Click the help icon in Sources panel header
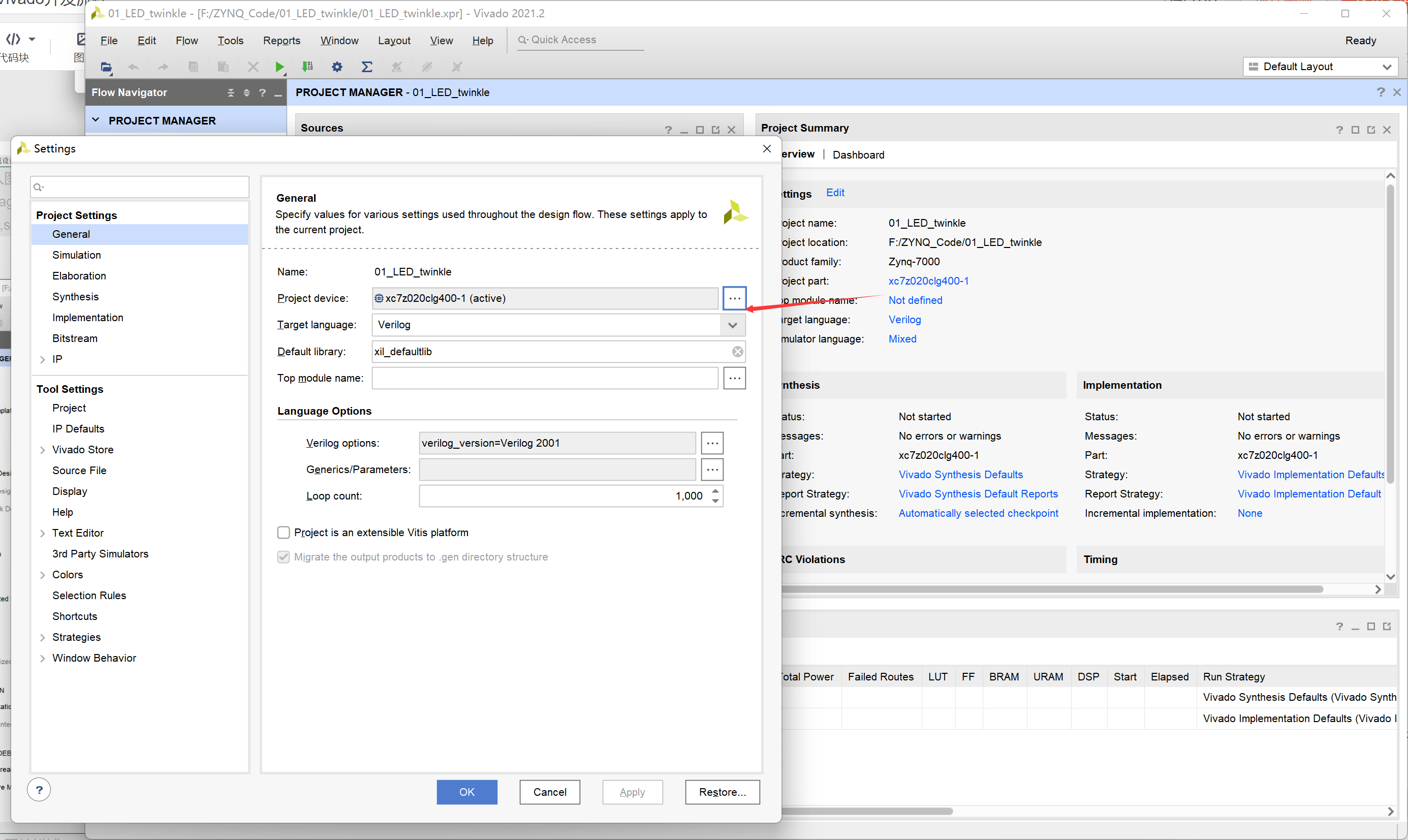The width and height of the screenshot is (1408, 840). click(x=668, y=130)
